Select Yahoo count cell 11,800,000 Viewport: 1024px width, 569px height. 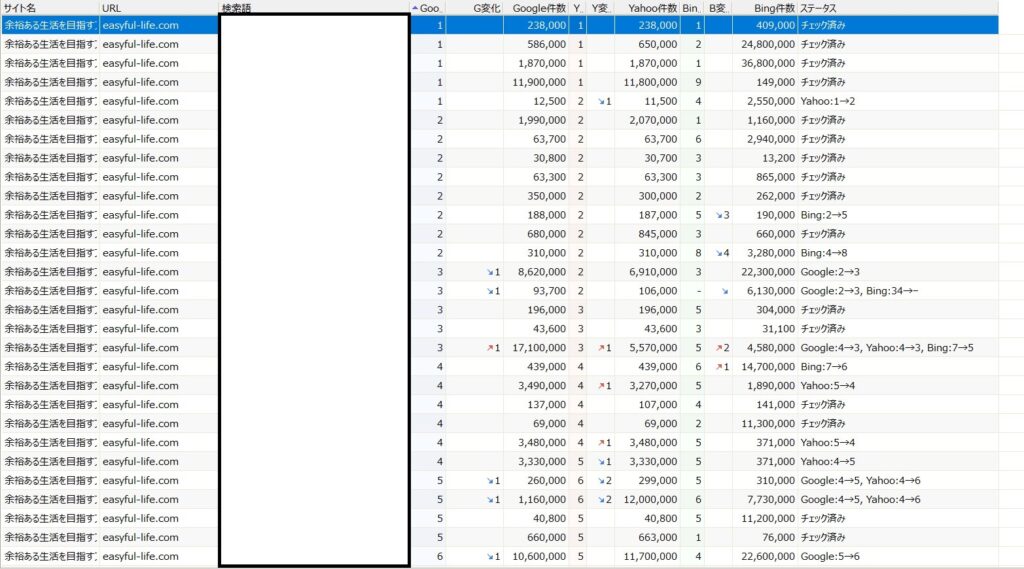650,82
